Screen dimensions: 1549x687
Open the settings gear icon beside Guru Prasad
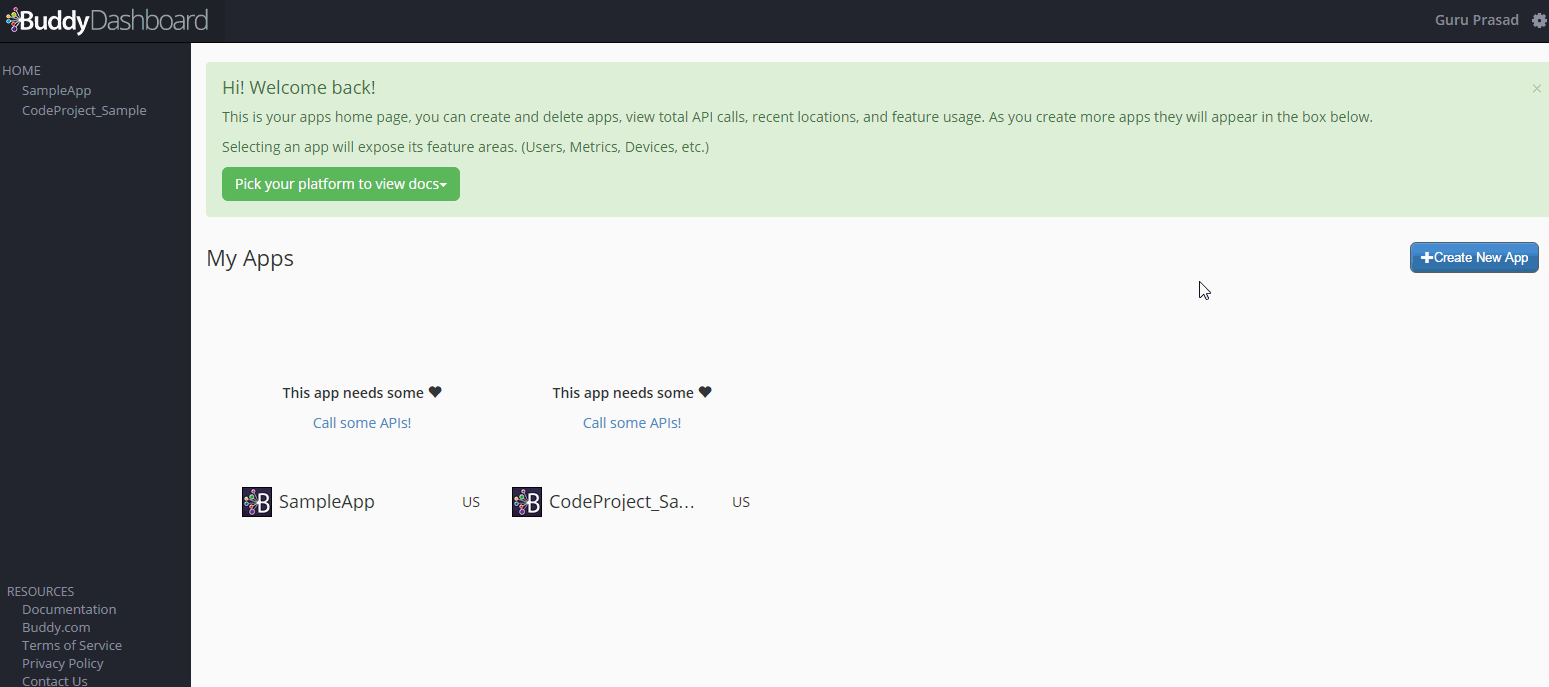pos(1539,20)
